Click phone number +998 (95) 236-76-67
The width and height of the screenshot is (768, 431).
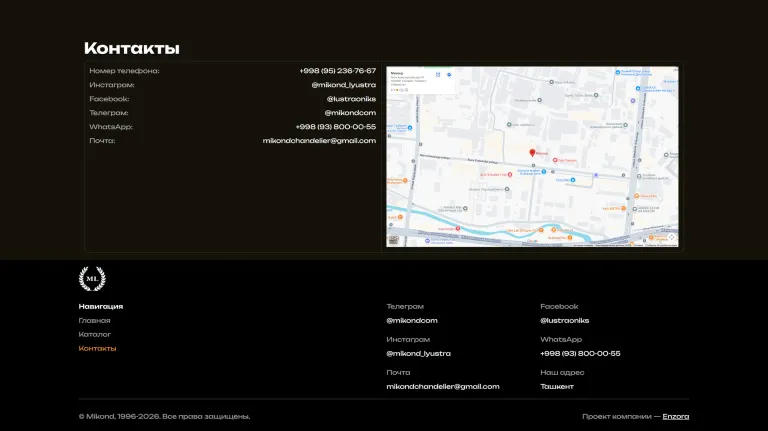tap(337, 71)
